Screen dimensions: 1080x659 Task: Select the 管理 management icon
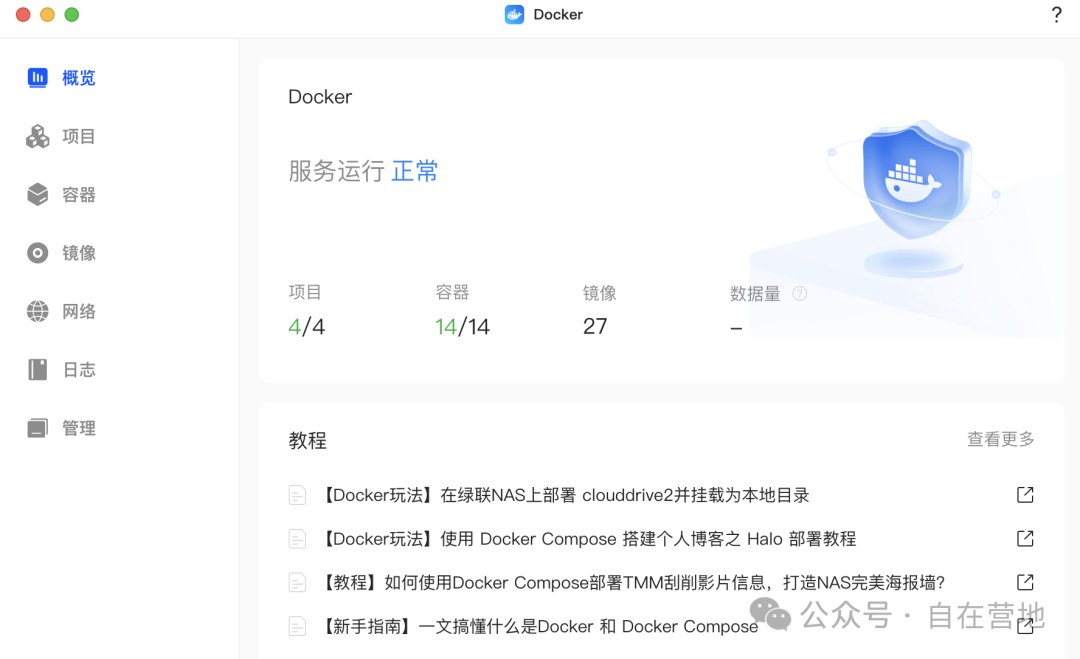38,428
